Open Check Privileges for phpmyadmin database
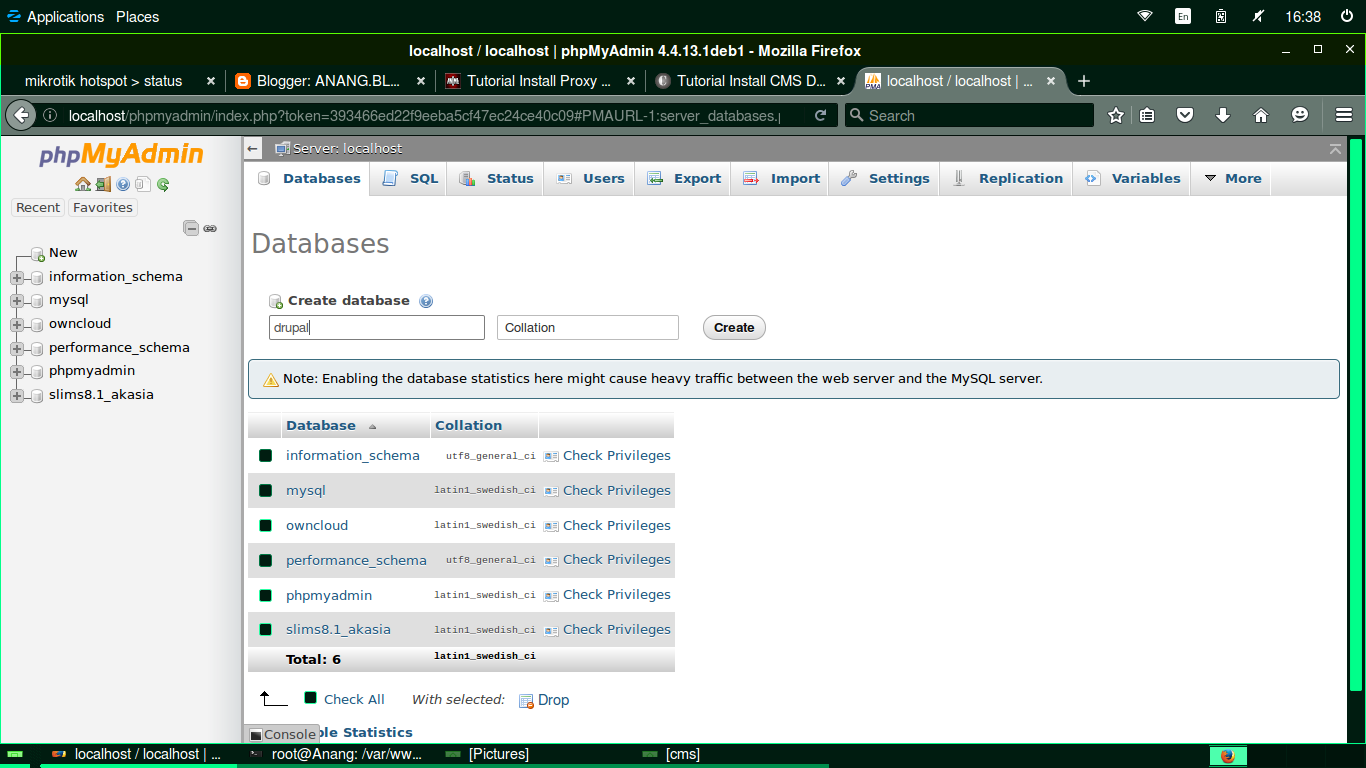Viewport: 1366px width, 768px height. (x=616, y=594)
